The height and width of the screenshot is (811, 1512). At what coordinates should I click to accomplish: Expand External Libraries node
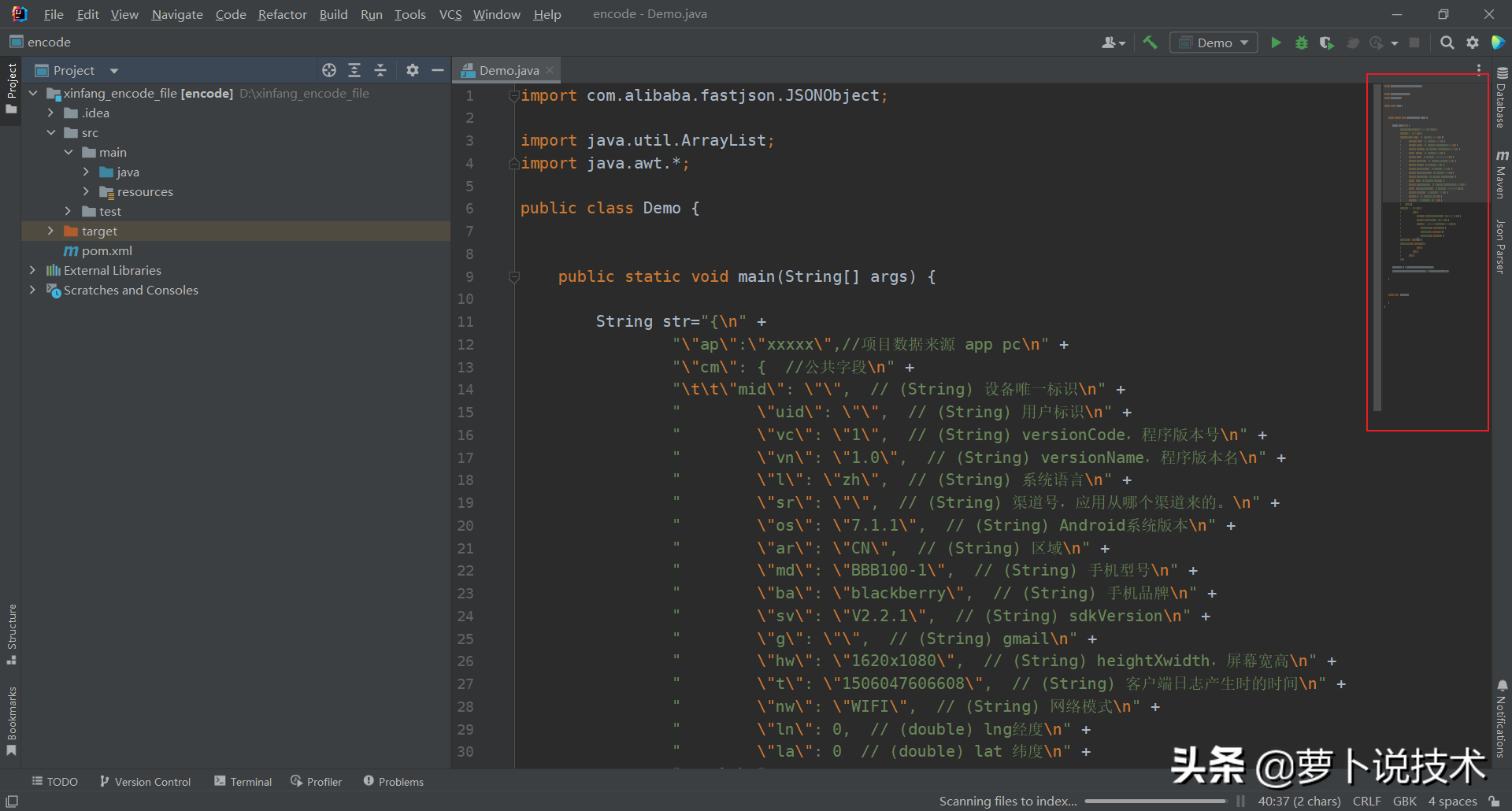pyautogui.click(x=32, y=270)
